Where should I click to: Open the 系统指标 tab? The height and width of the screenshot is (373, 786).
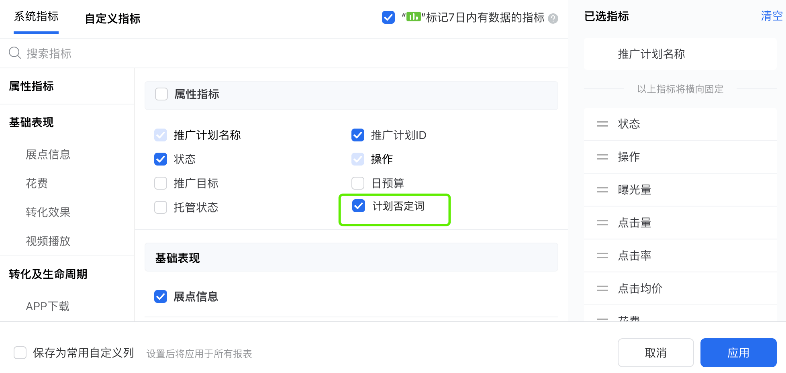36,17
